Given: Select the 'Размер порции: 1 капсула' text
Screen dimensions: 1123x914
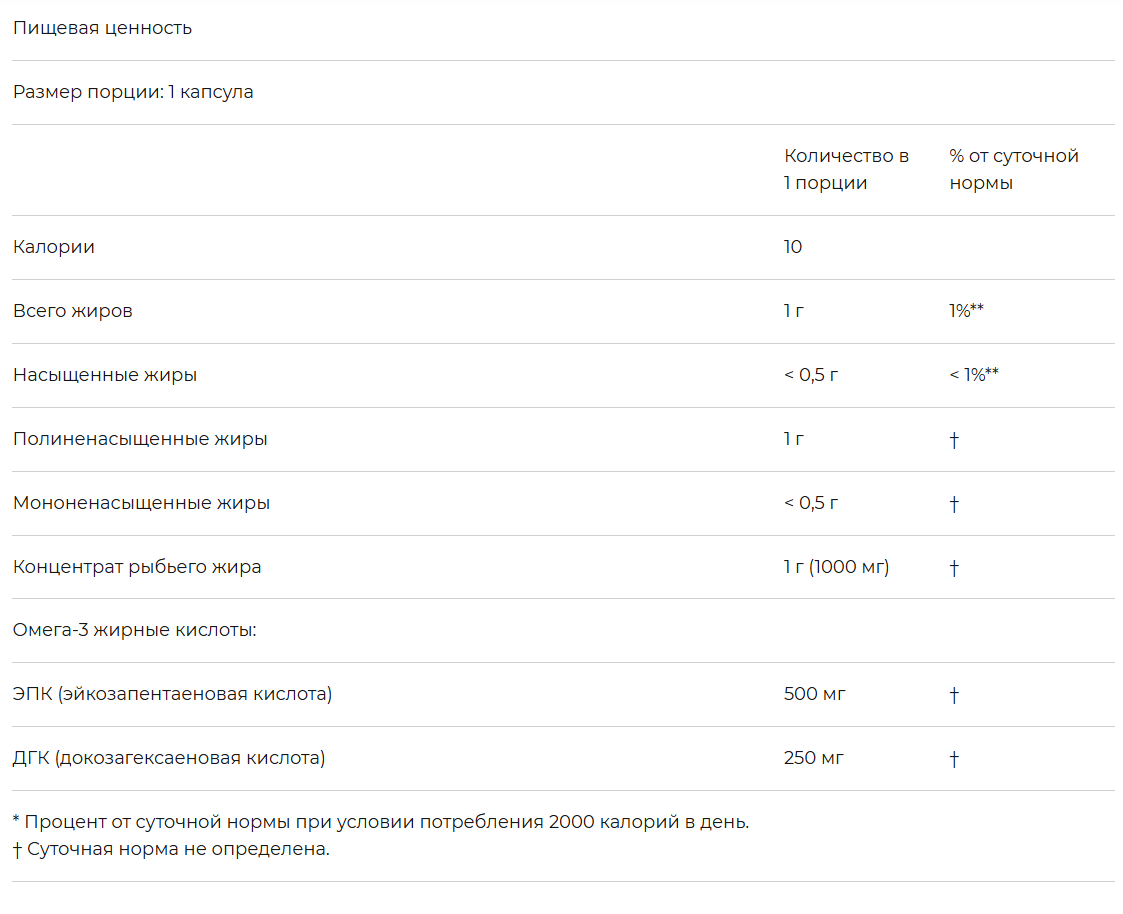Looking at the screenshot, I should (133, 92).
